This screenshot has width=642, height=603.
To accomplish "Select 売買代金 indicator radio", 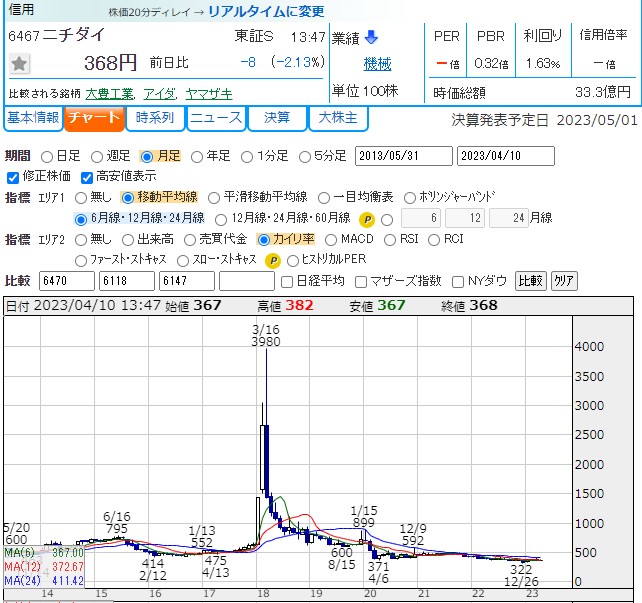I will click(x=190, y=240).
